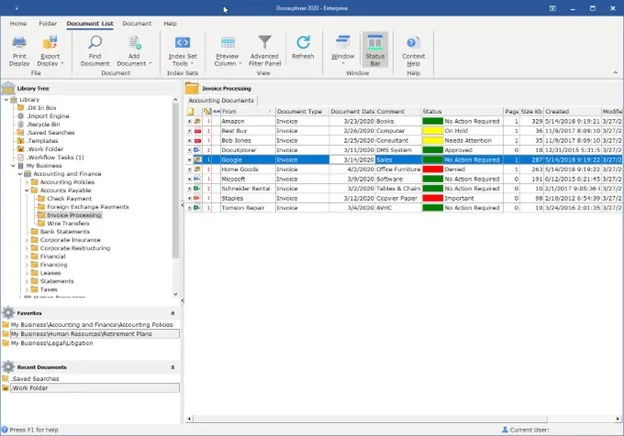The height and width of the screenshot is (436, 624).
Task: Expand the Taxes folder
Action: [x=27, y=290]
